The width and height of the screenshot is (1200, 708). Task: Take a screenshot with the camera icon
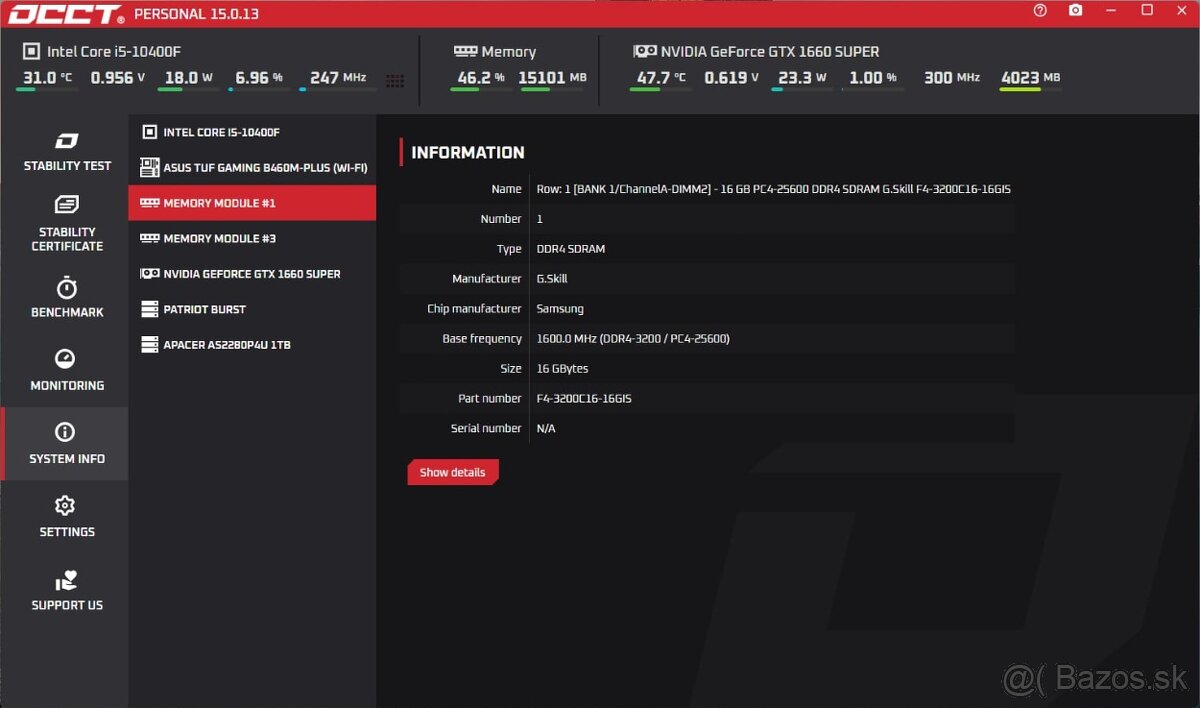[1075, 11]
